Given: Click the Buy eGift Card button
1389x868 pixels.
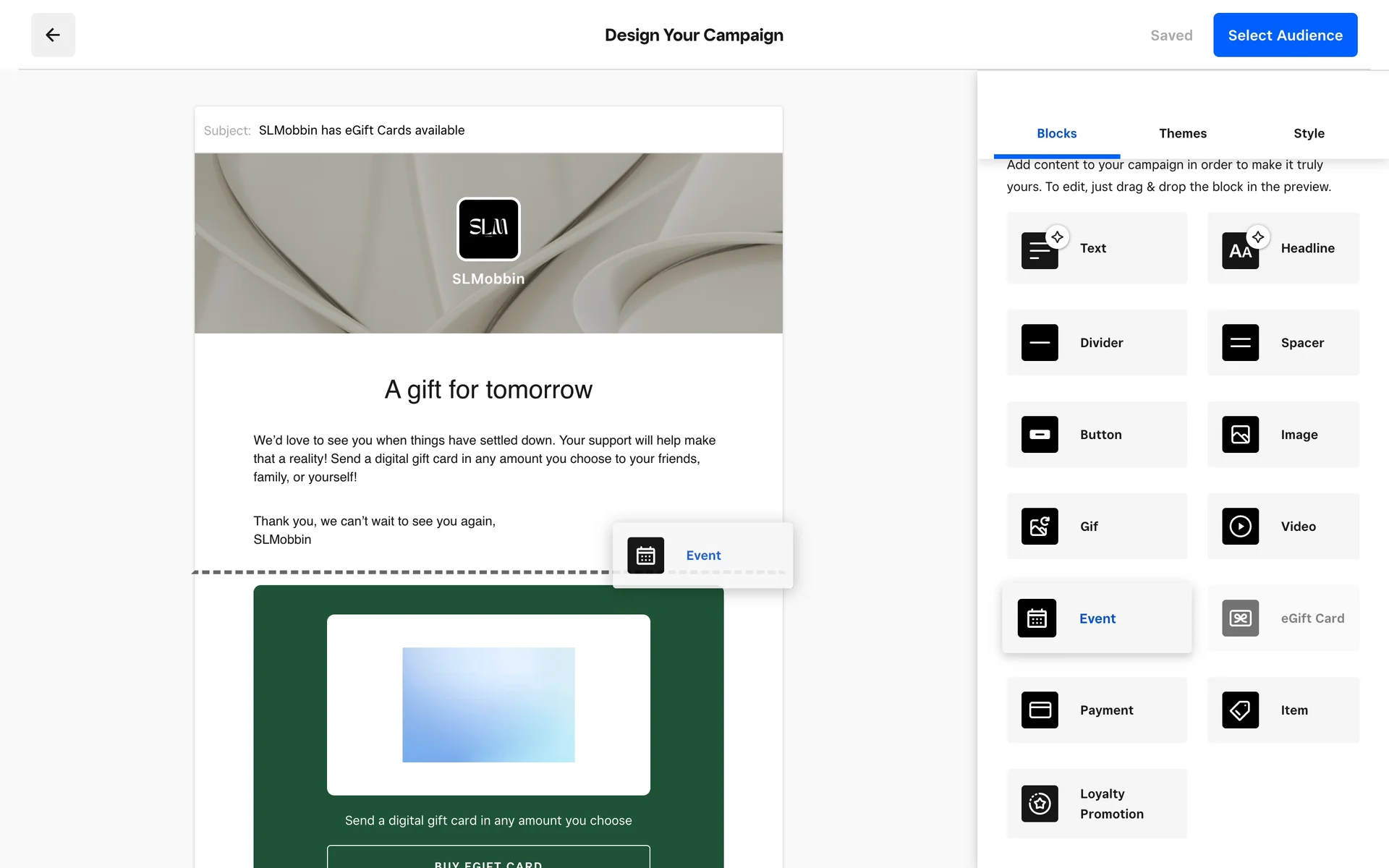Looking at the screenshot, I should [x=488, y=859].
